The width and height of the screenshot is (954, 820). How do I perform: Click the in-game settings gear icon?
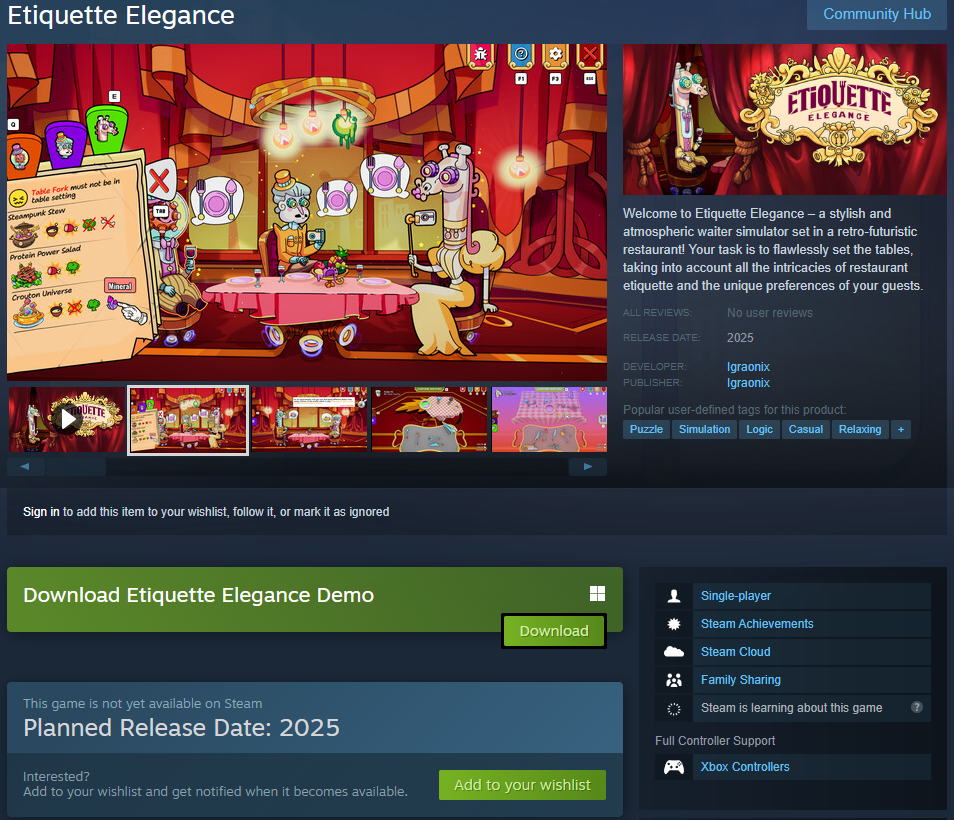[x=555, y=54]
